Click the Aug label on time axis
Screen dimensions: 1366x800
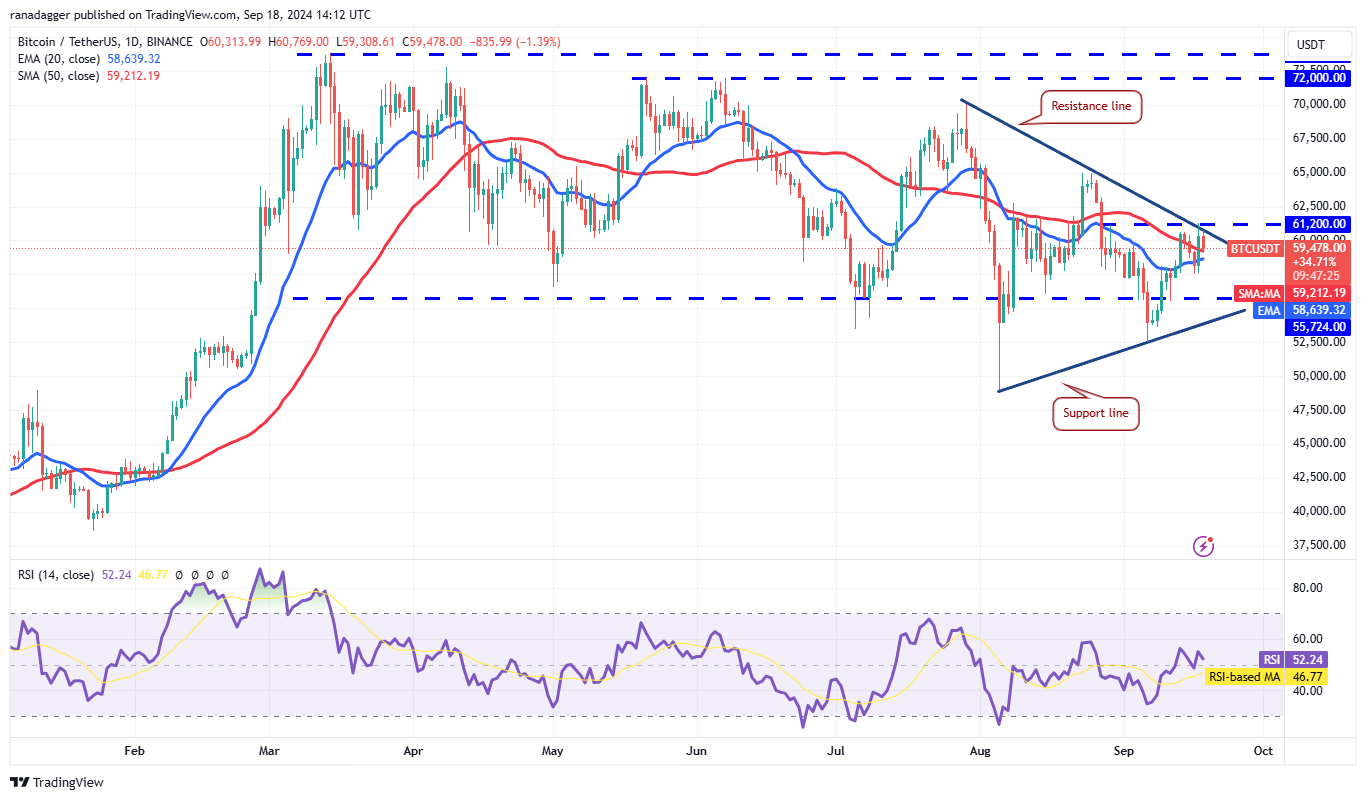tap(981, 750)
